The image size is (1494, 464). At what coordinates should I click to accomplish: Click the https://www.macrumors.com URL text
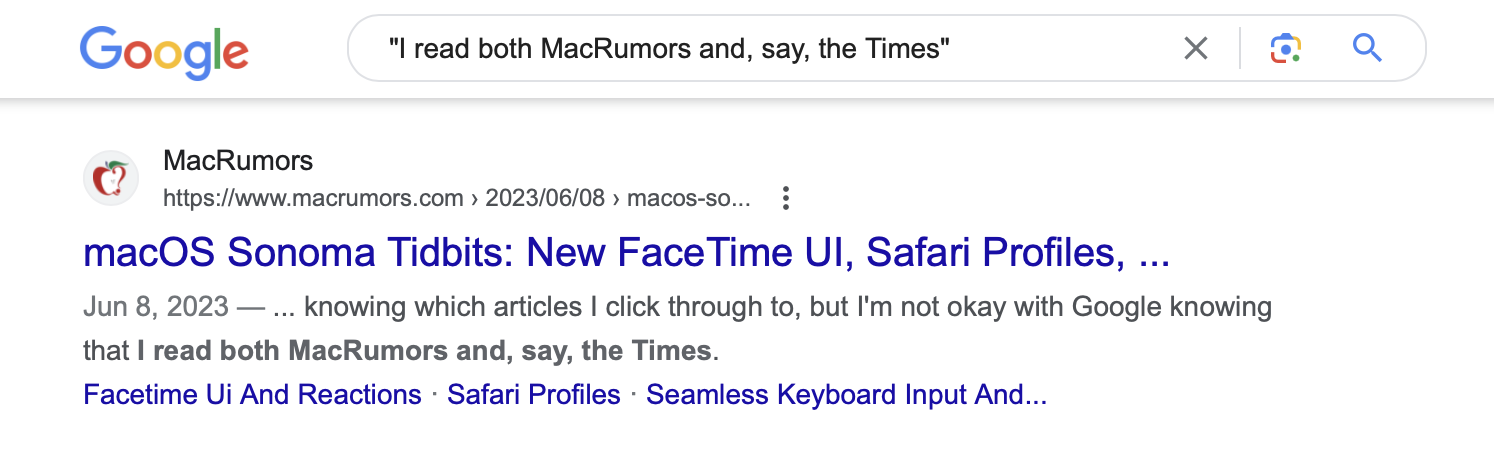313,198
